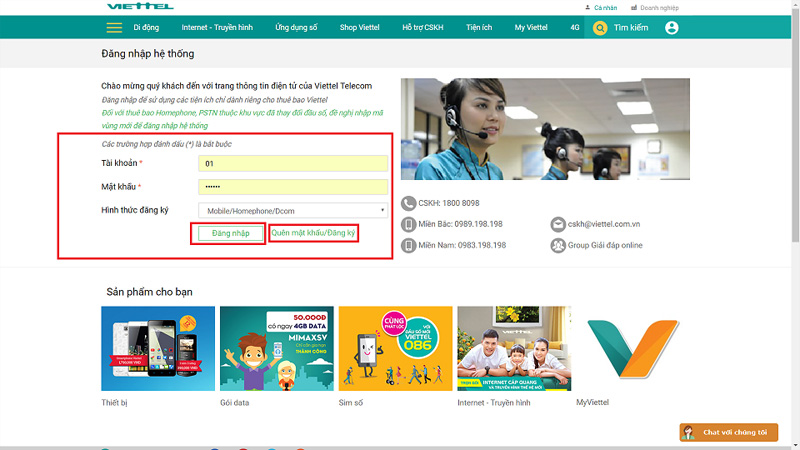Expand the Hình thức đăng ký dropdown
This screenshot has width=800, height=450.
coord(292,210)
